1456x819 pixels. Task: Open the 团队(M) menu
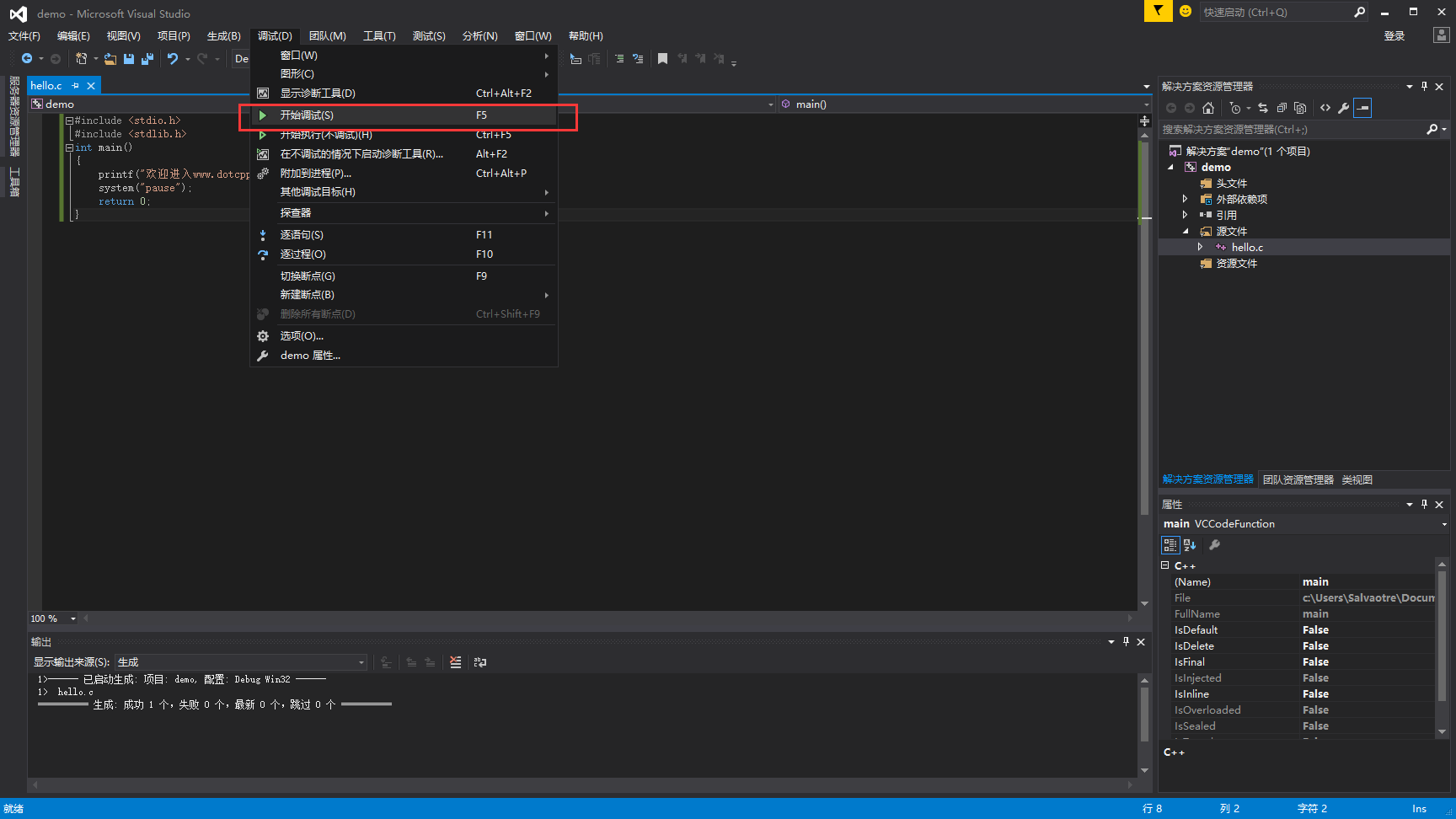[328, 35]
